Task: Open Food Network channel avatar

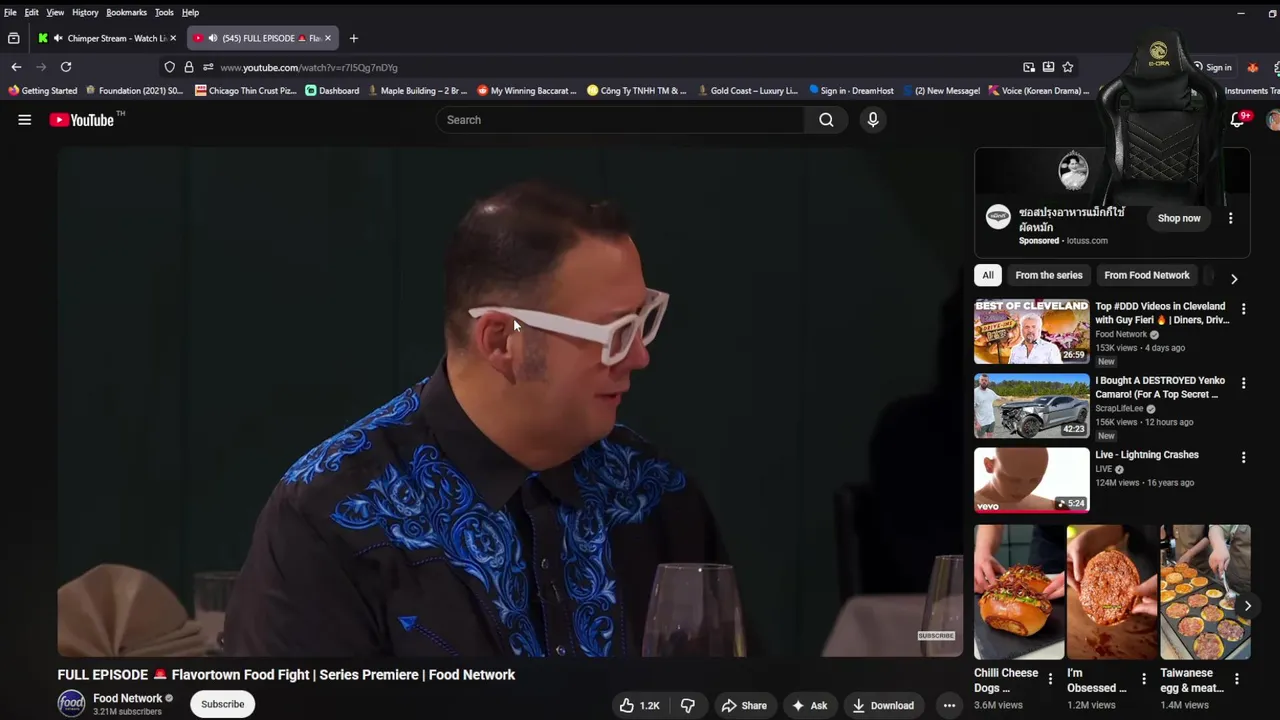Action: pyautogui.click(x=71, y=704)
